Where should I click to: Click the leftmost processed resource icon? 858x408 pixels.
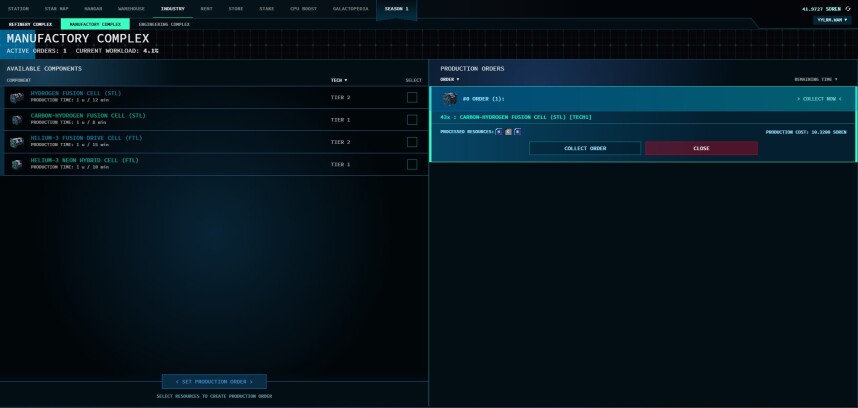499,132
